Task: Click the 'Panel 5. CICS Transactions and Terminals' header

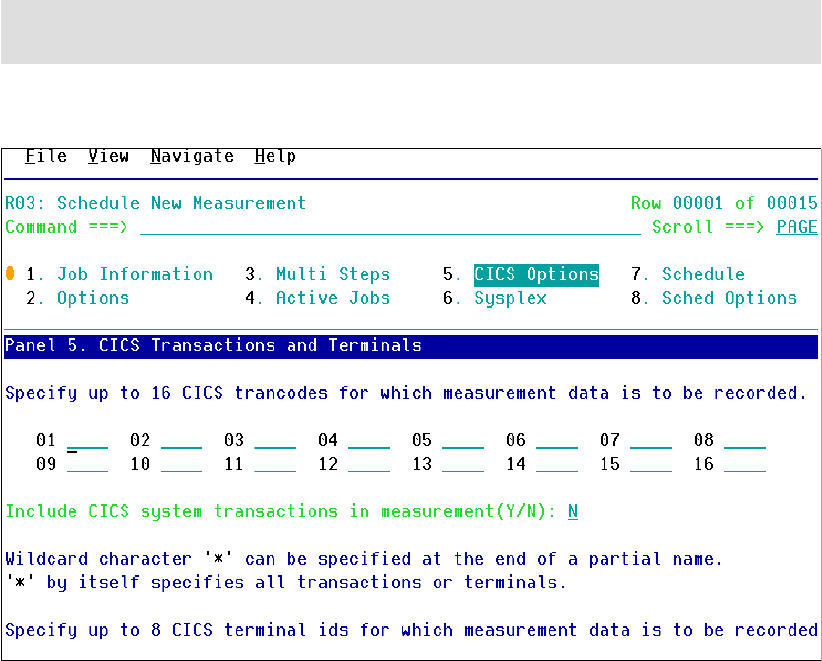Action: [x=411, y=346]
